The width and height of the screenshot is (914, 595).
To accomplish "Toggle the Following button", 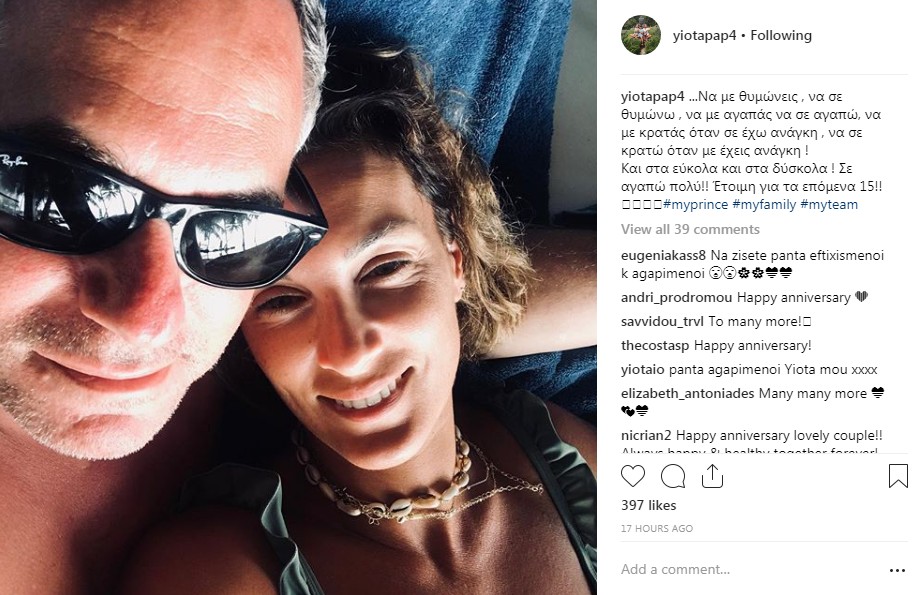I will (x=781, y=36).
